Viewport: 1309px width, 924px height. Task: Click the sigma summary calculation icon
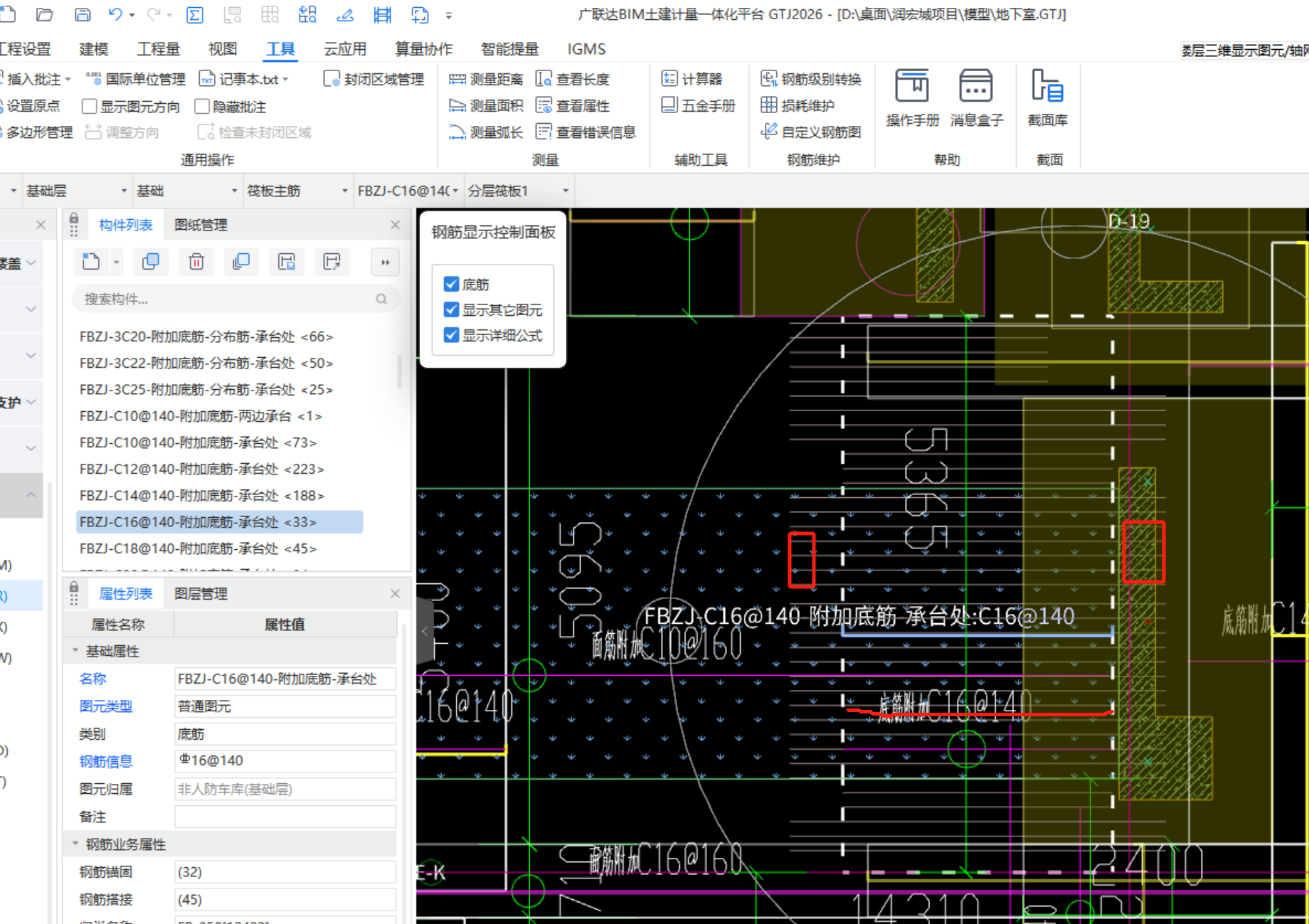click(194, 15)
